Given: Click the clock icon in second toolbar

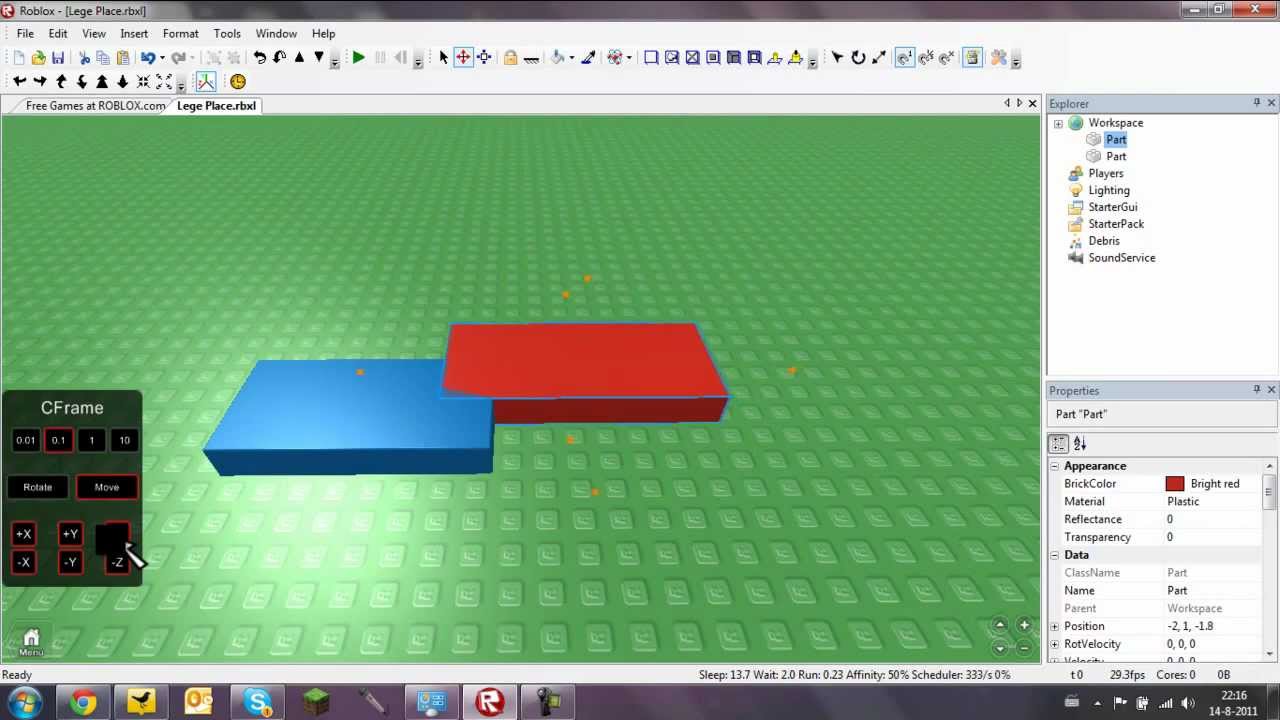Looking at the screenshot, I should pyautogui.click(x=238, y=82).
